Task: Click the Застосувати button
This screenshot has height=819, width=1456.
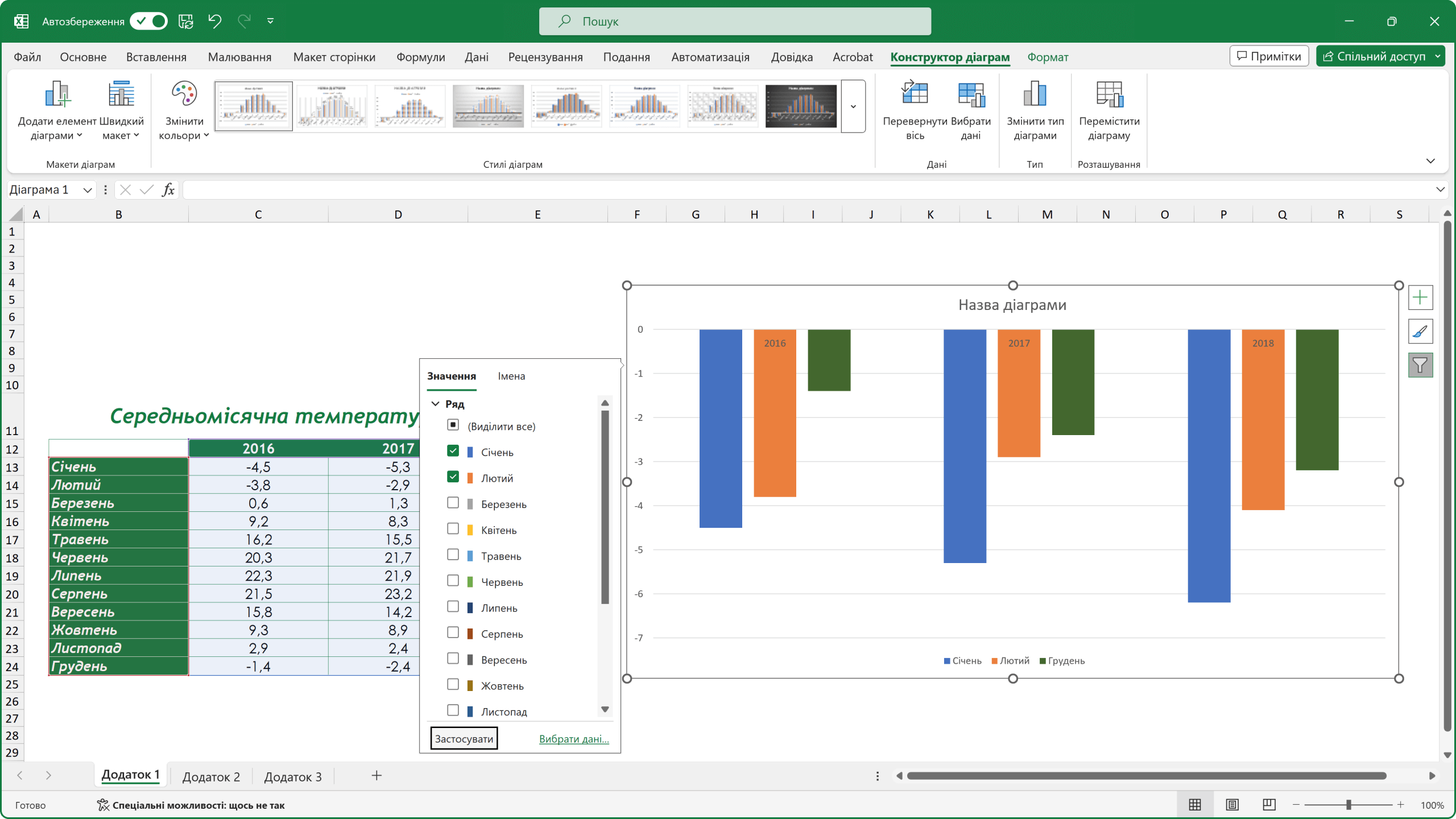Action: pos(464,739)
